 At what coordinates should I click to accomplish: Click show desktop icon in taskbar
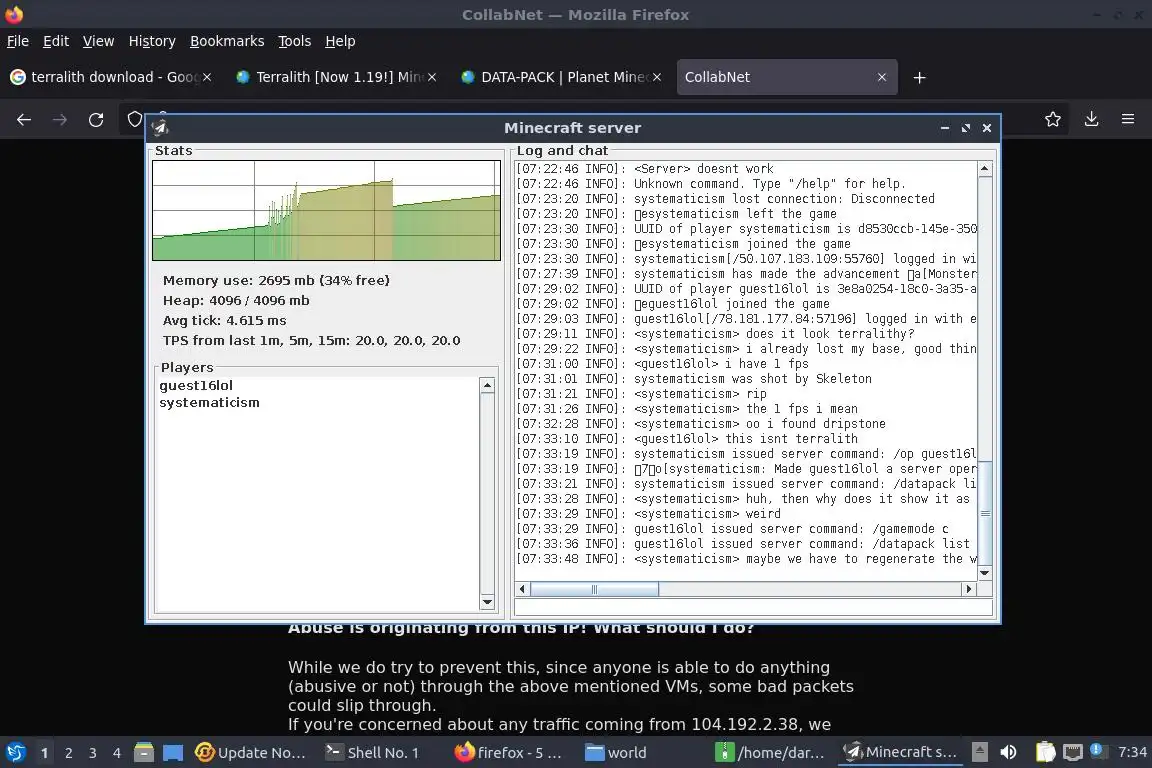click(x=173, y=753)
